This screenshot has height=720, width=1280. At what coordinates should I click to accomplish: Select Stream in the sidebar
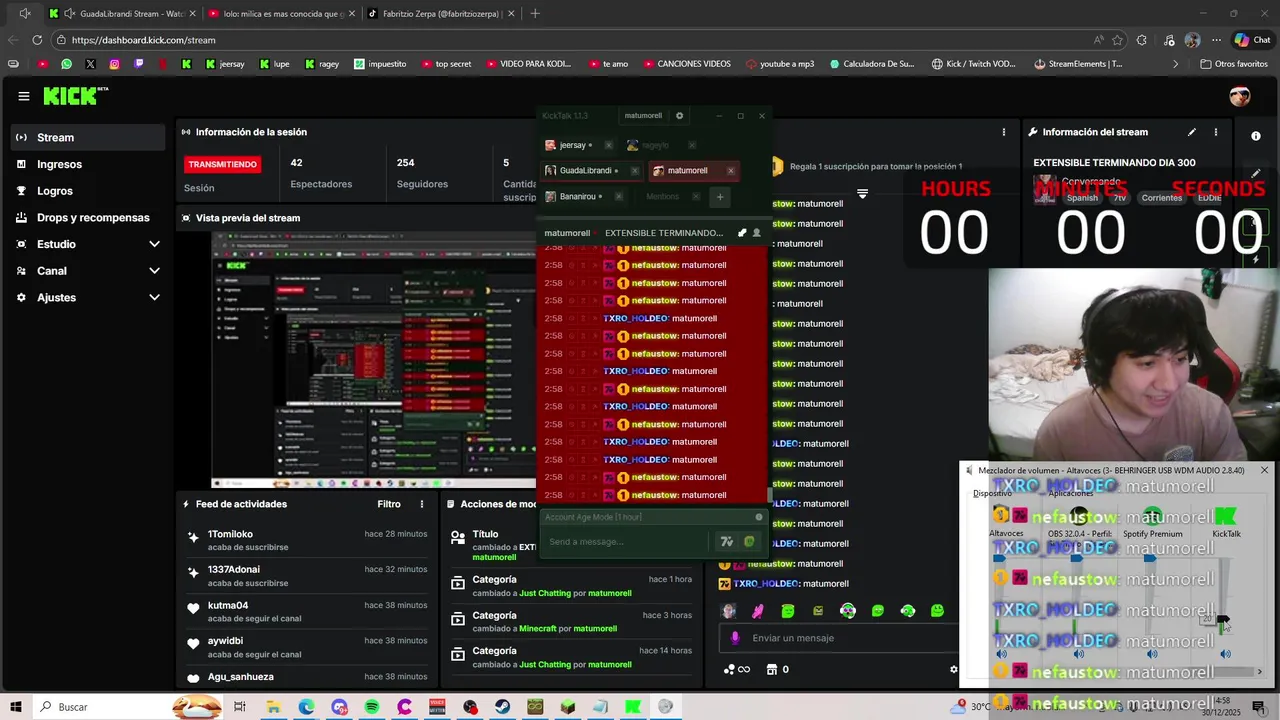click(88, 137)
